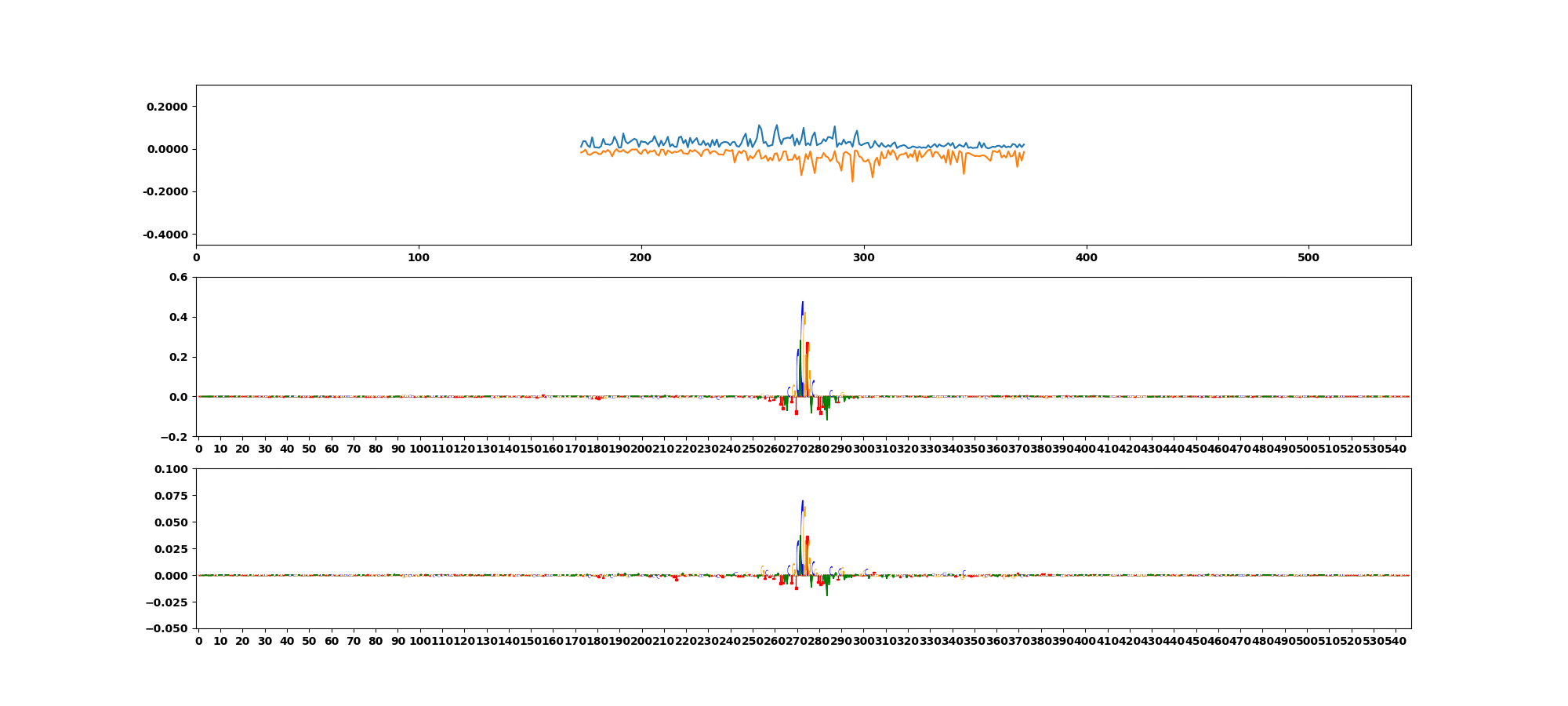1568x706 pixels.
Task: Click the 0.075 y-axis label in bottom plot
Action: (x=172, y=496)
